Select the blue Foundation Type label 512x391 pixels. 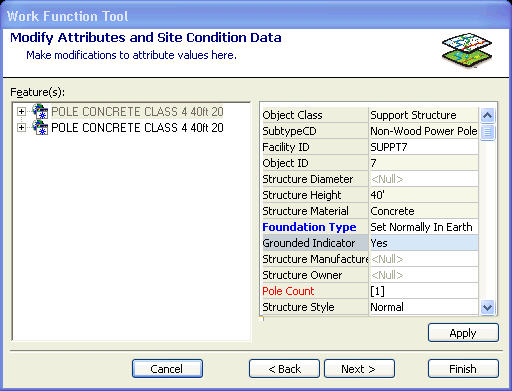(315, 227)
